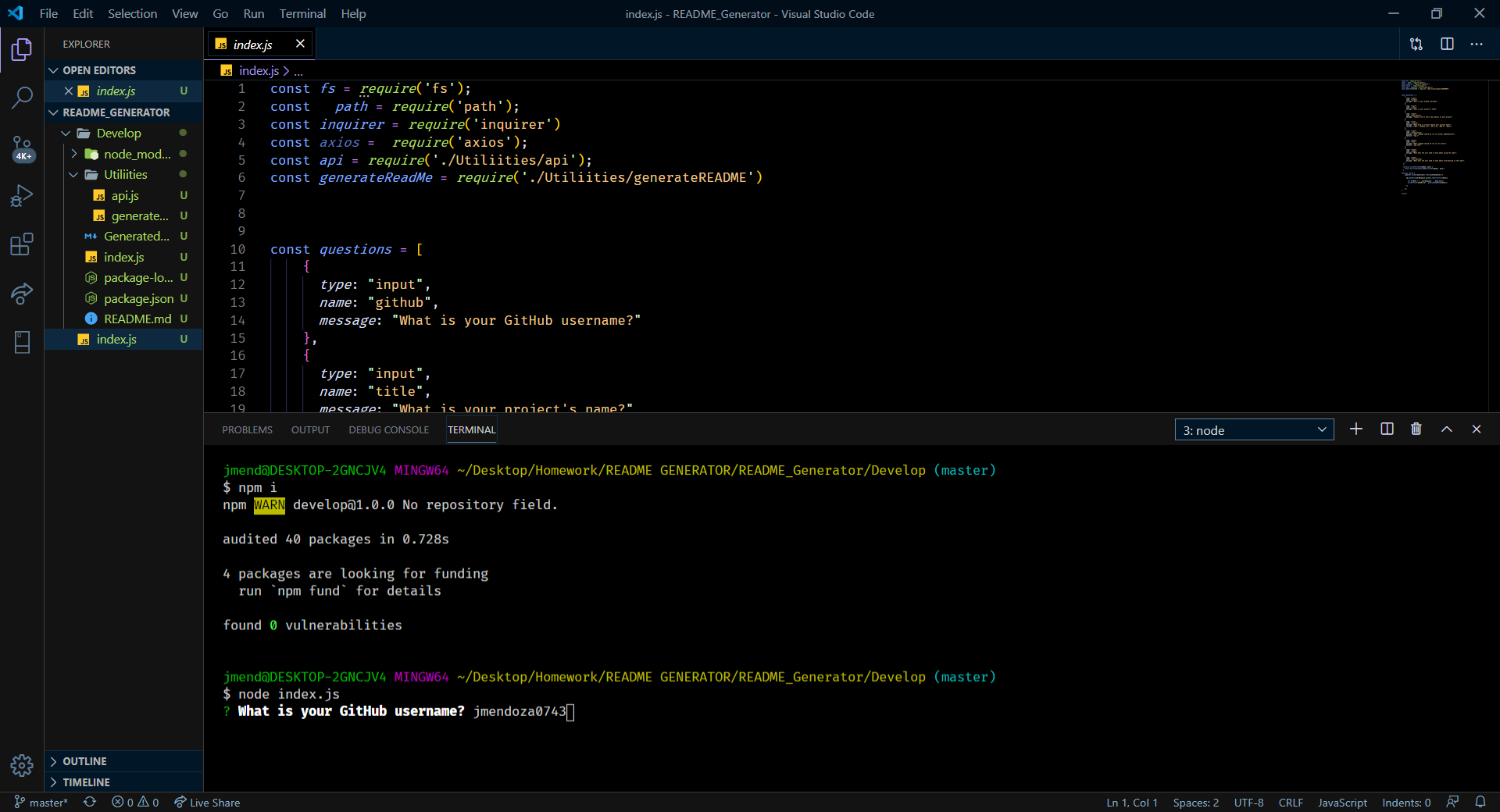Expand the Outline section
1500x812 pixels.
[x=124, y=761]
